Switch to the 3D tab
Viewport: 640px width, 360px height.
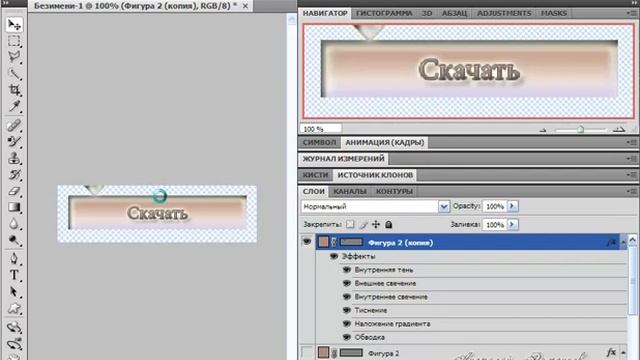[x=427, y=13]
